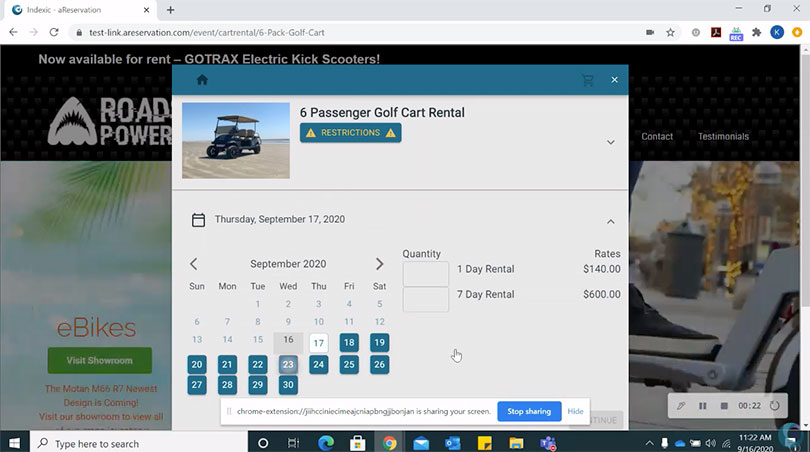Select September 27 on the calendar
Screen dimensions: 810x452
tap(197, 385)
